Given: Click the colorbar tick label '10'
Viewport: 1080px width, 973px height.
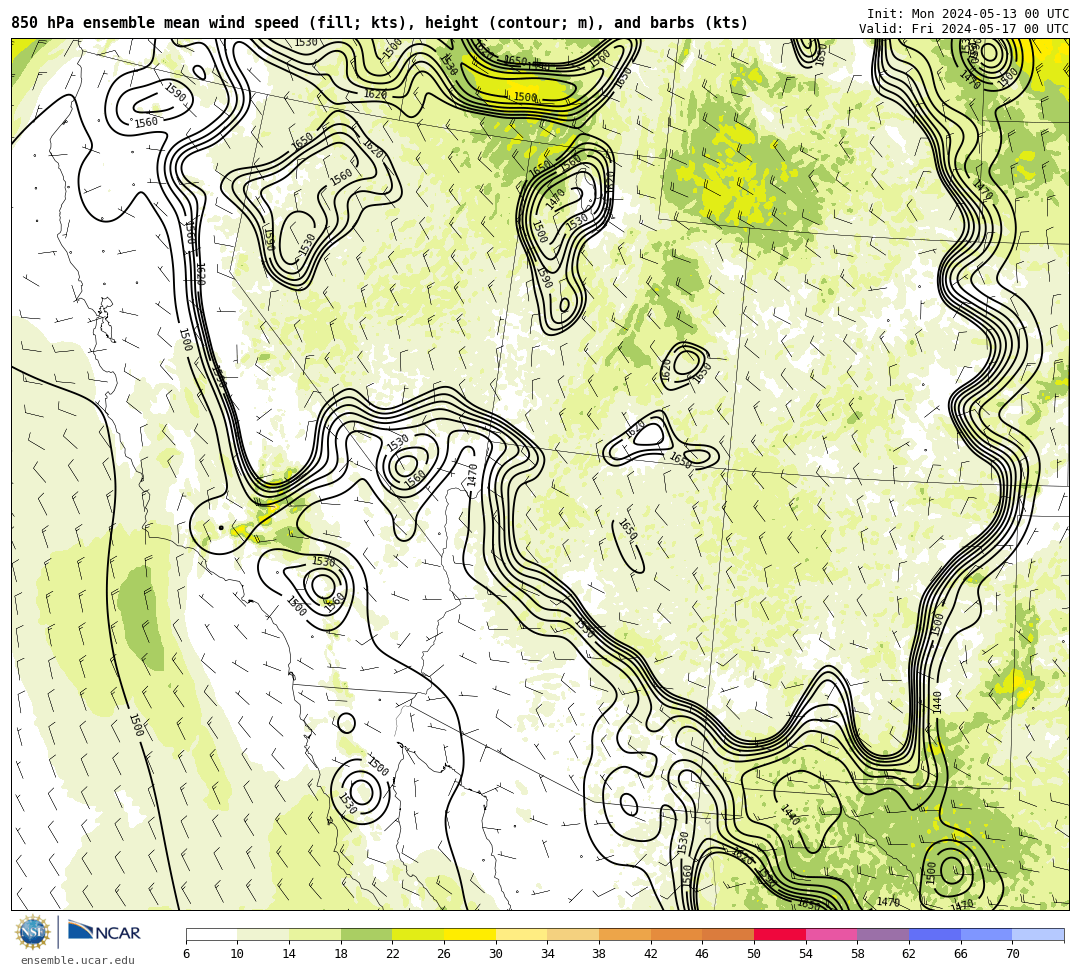Looking at the screenshot, I should [x=238, y=954].
